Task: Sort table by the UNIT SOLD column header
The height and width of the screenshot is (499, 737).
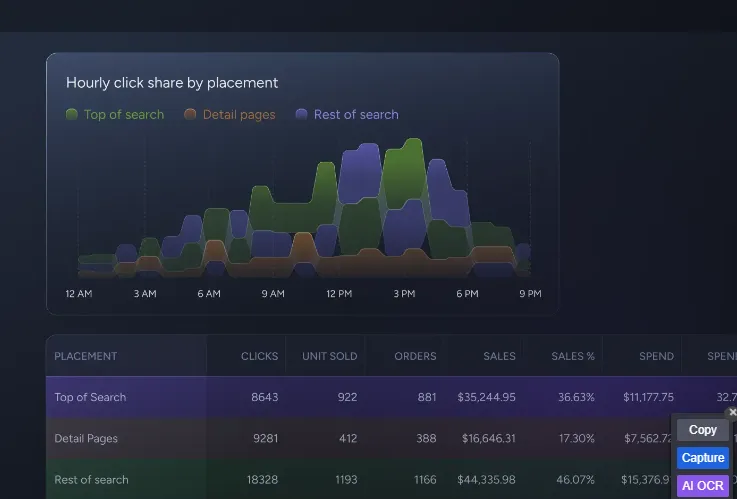Action: 329,356
